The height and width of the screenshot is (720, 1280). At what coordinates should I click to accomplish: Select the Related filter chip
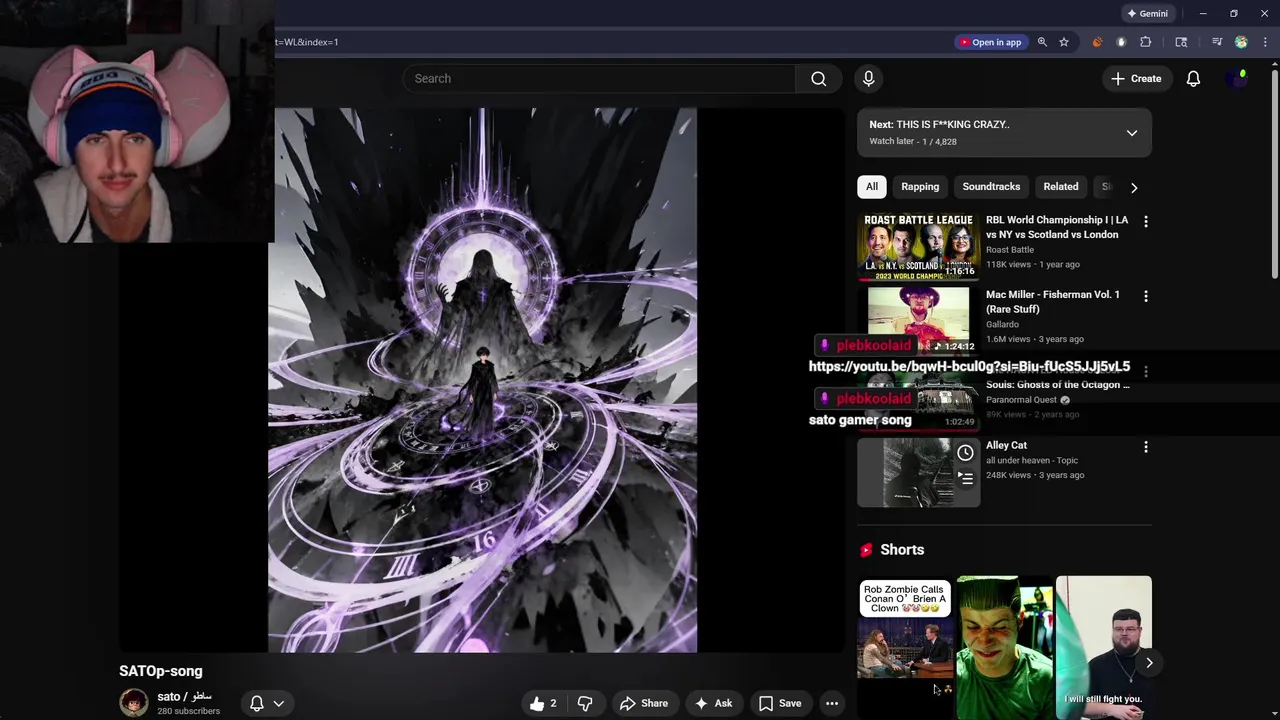[1061, 187]
